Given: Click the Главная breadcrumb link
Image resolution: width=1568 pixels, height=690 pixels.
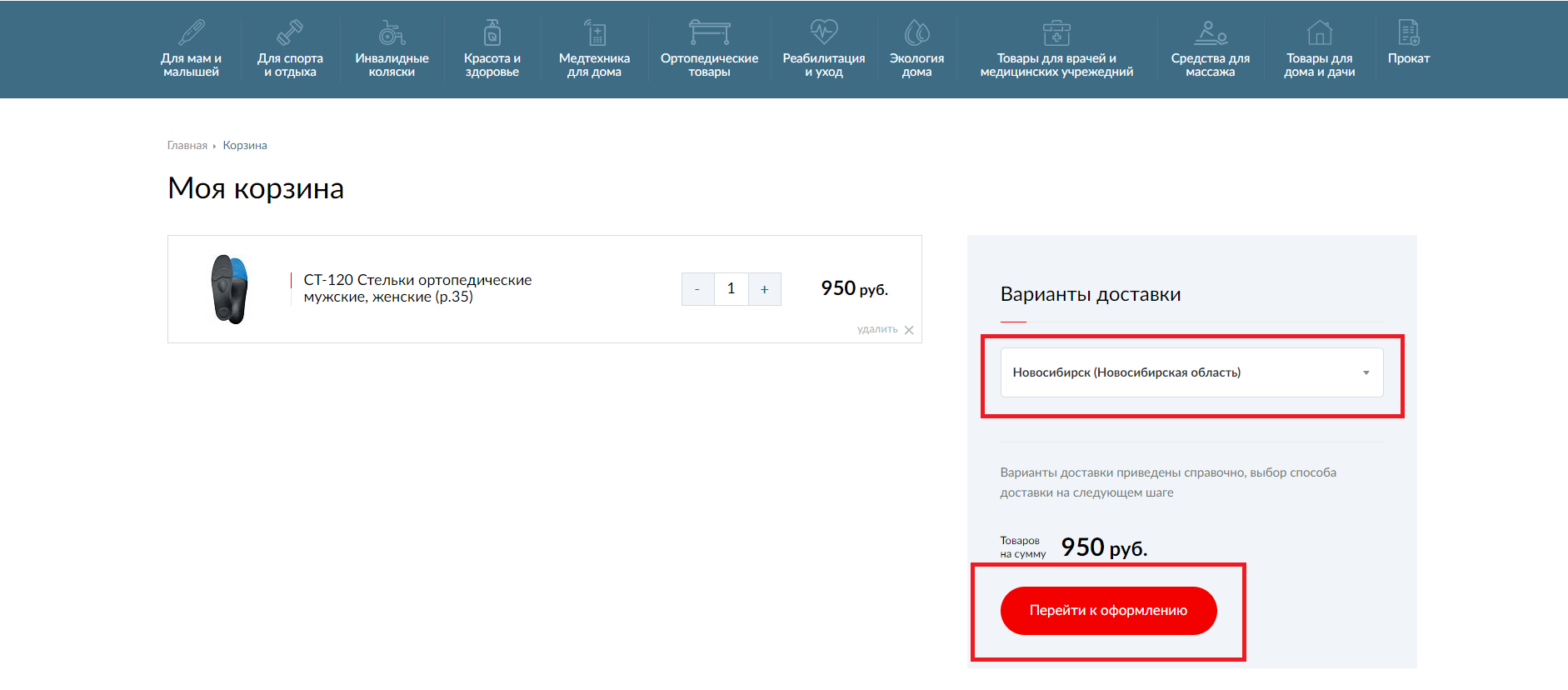Looking at the screenshot, I should [187, 145].
